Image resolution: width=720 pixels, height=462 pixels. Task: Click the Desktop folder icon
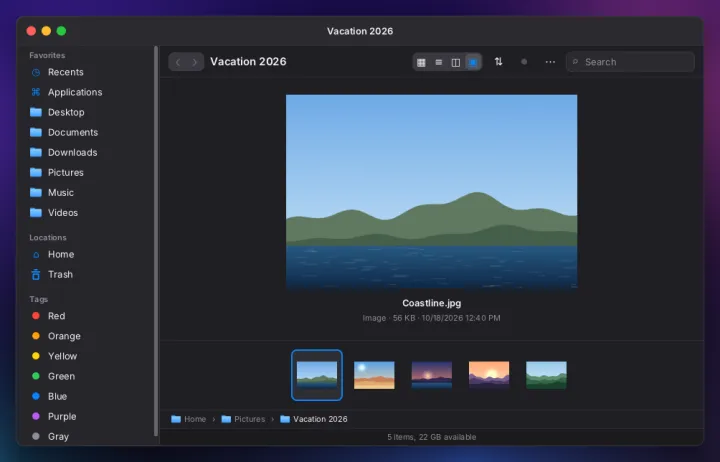click(36, 113)
